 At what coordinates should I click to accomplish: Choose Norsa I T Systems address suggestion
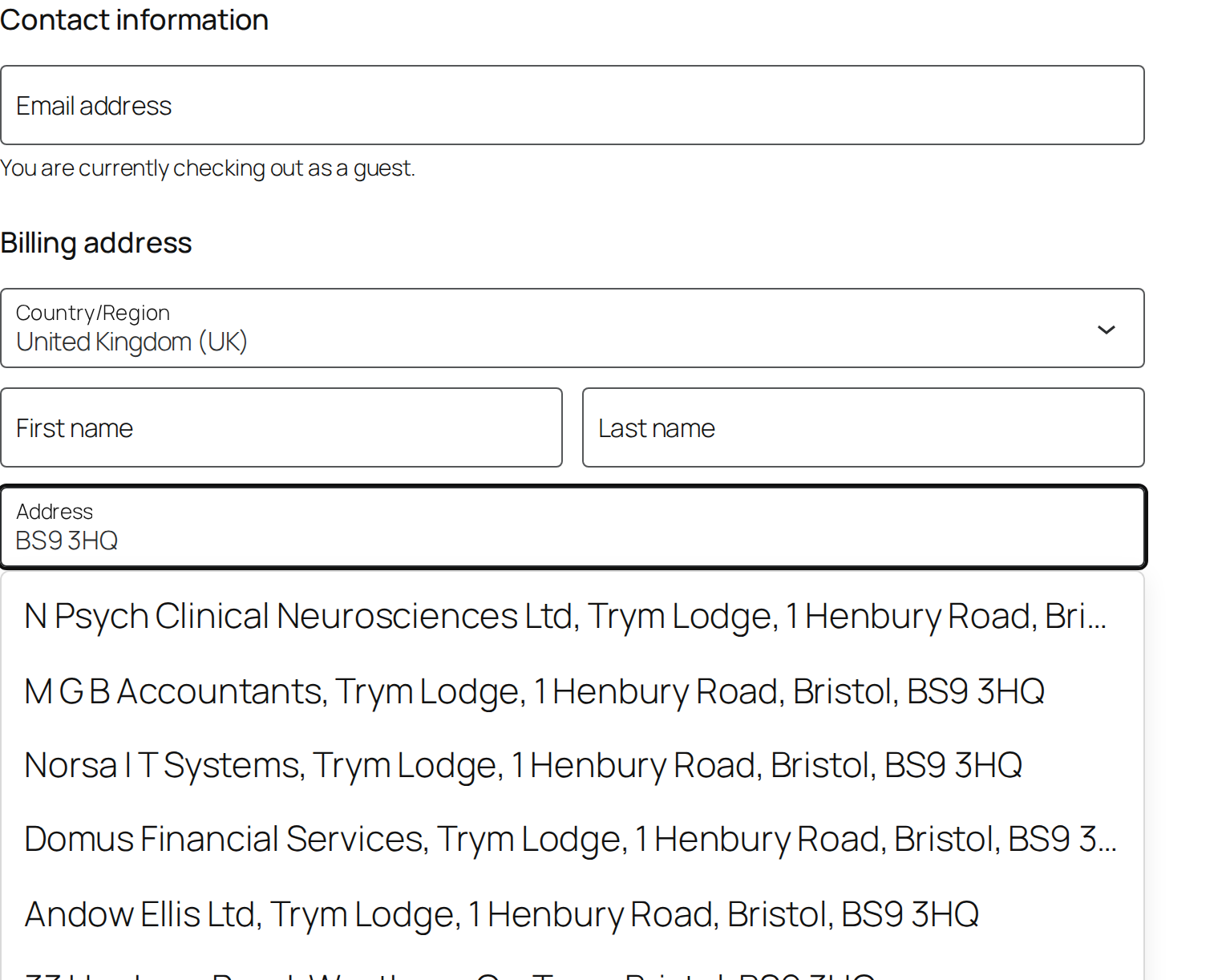pyautogui.click(x=573, y=765)
